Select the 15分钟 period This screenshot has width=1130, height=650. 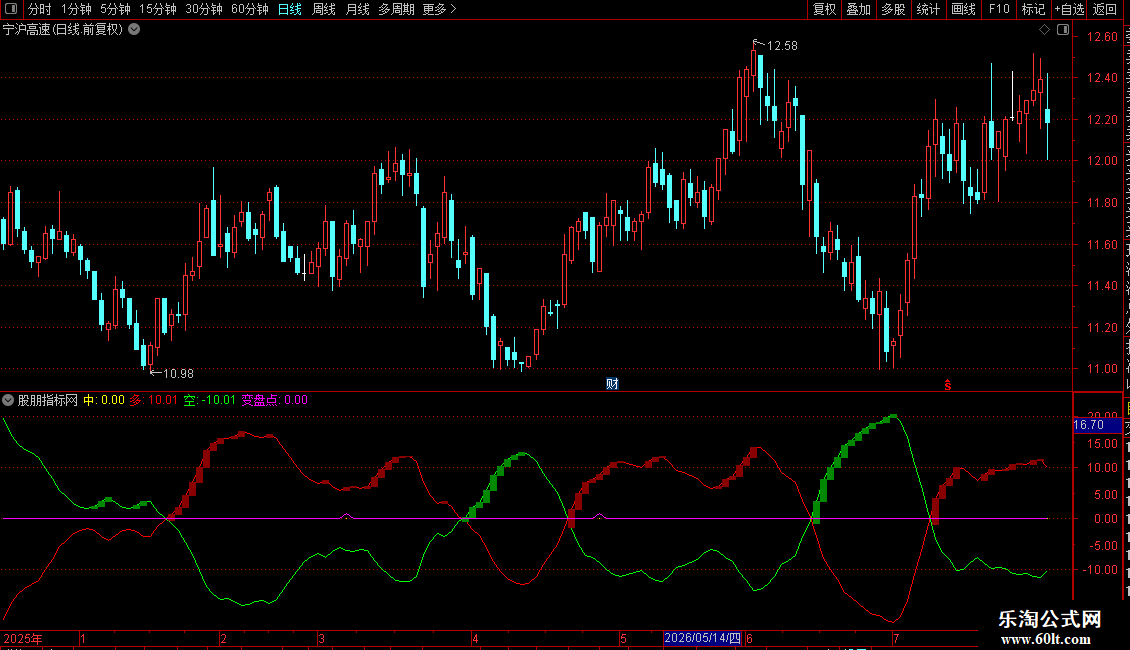pos(158,9)
